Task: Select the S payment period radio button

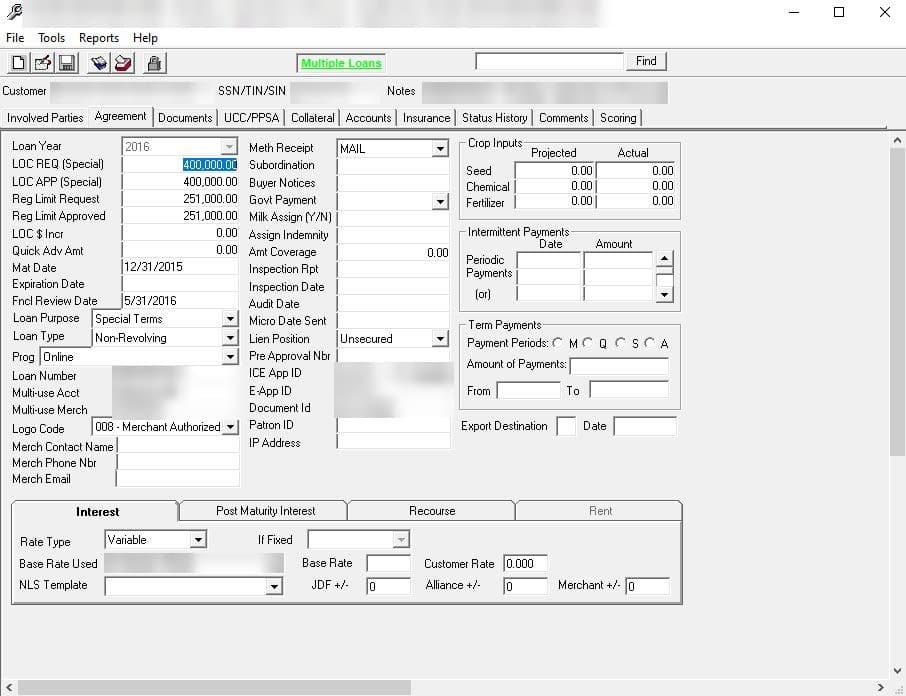Action: 620,343
